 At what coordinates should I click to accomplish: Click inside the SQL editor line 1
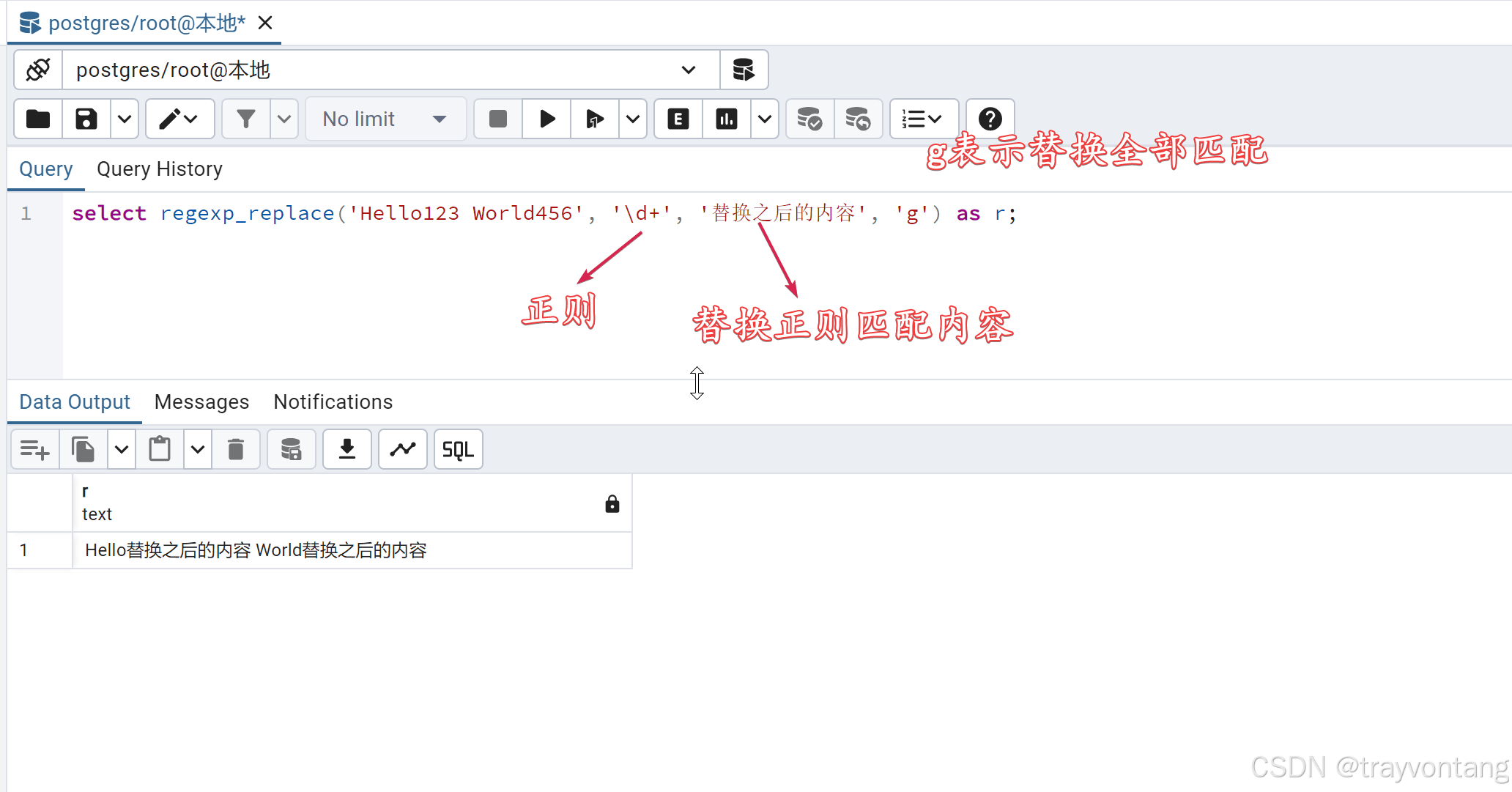point(544,213)
